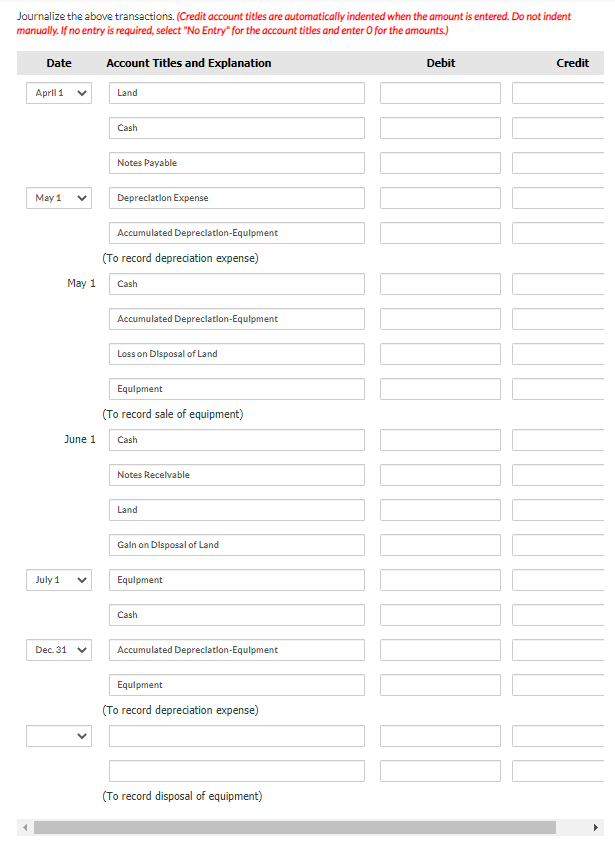
Task: Open the Dec. 31 date dropdown
Action: tap(58, 649)
